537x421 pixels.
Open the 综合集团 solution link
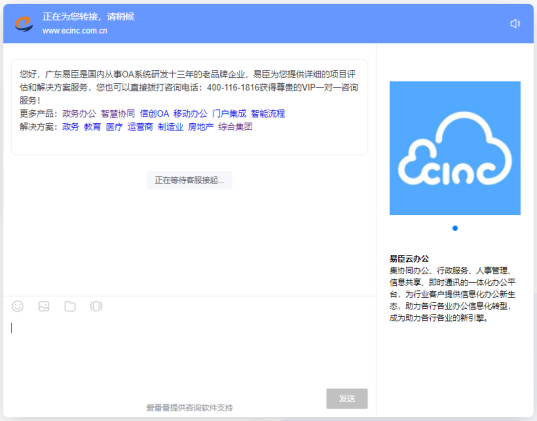[235, 127]
